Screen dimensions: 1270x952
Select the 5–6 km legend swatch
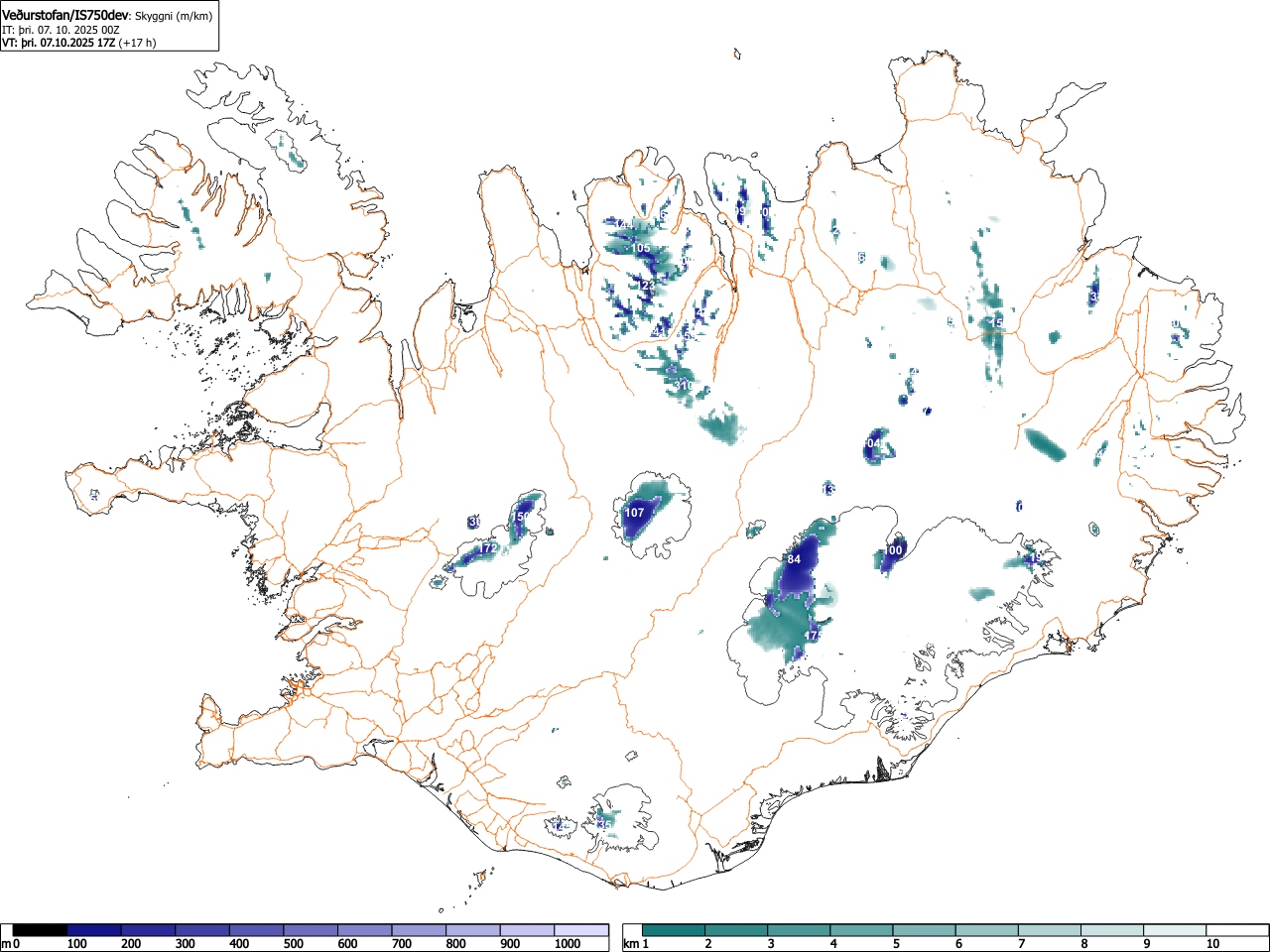coord(925,930)
